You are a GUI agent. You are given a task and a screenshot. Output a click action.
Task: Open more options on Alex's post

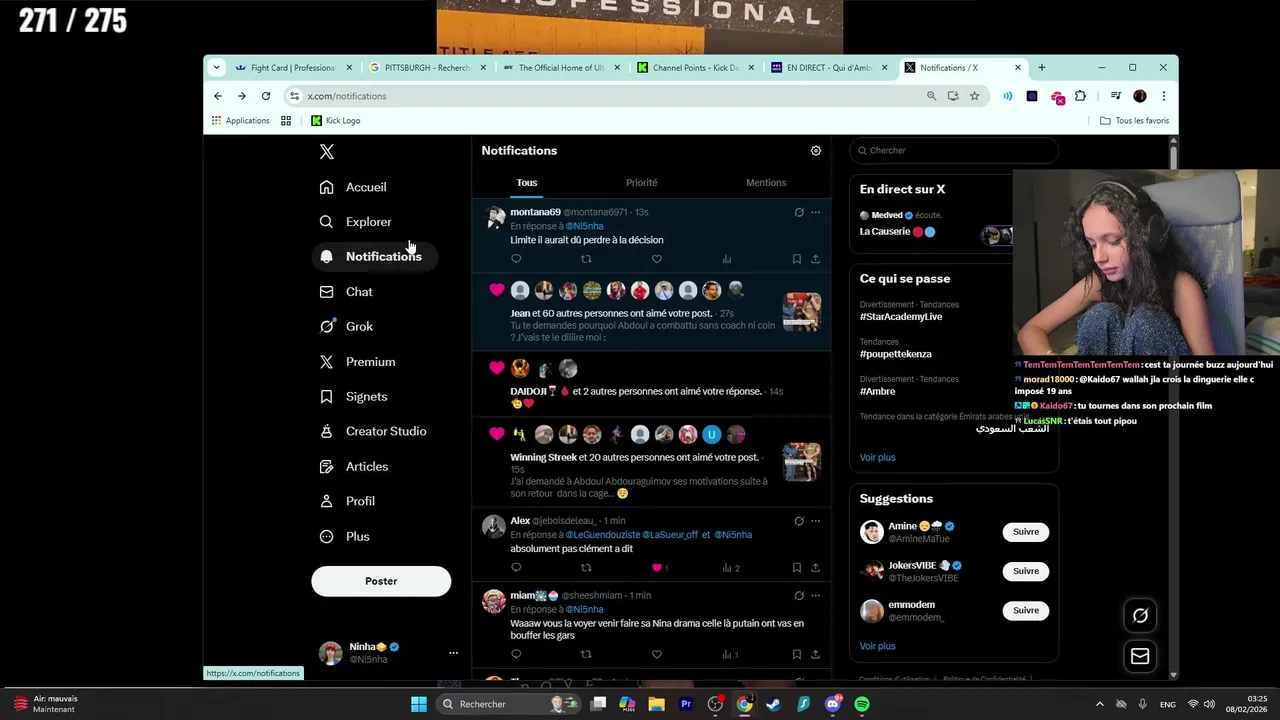[815, 521]
